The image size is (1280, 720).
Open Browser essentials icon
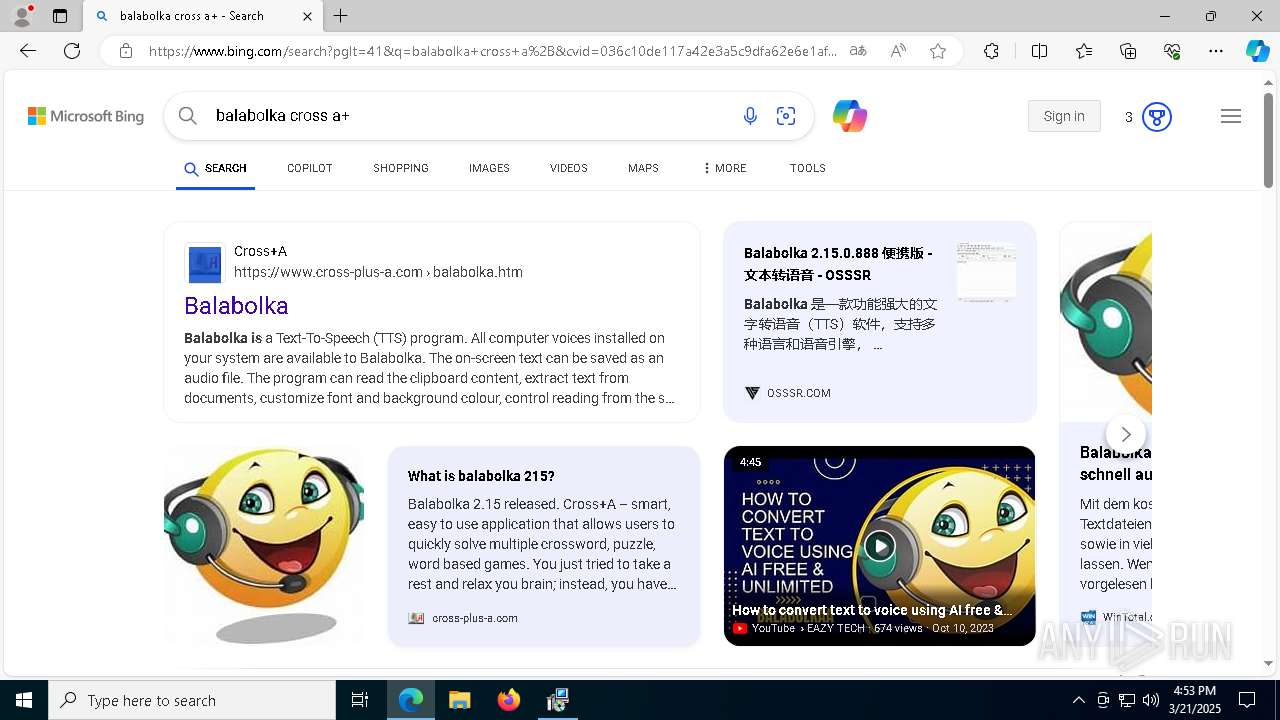coord(1172,51)
